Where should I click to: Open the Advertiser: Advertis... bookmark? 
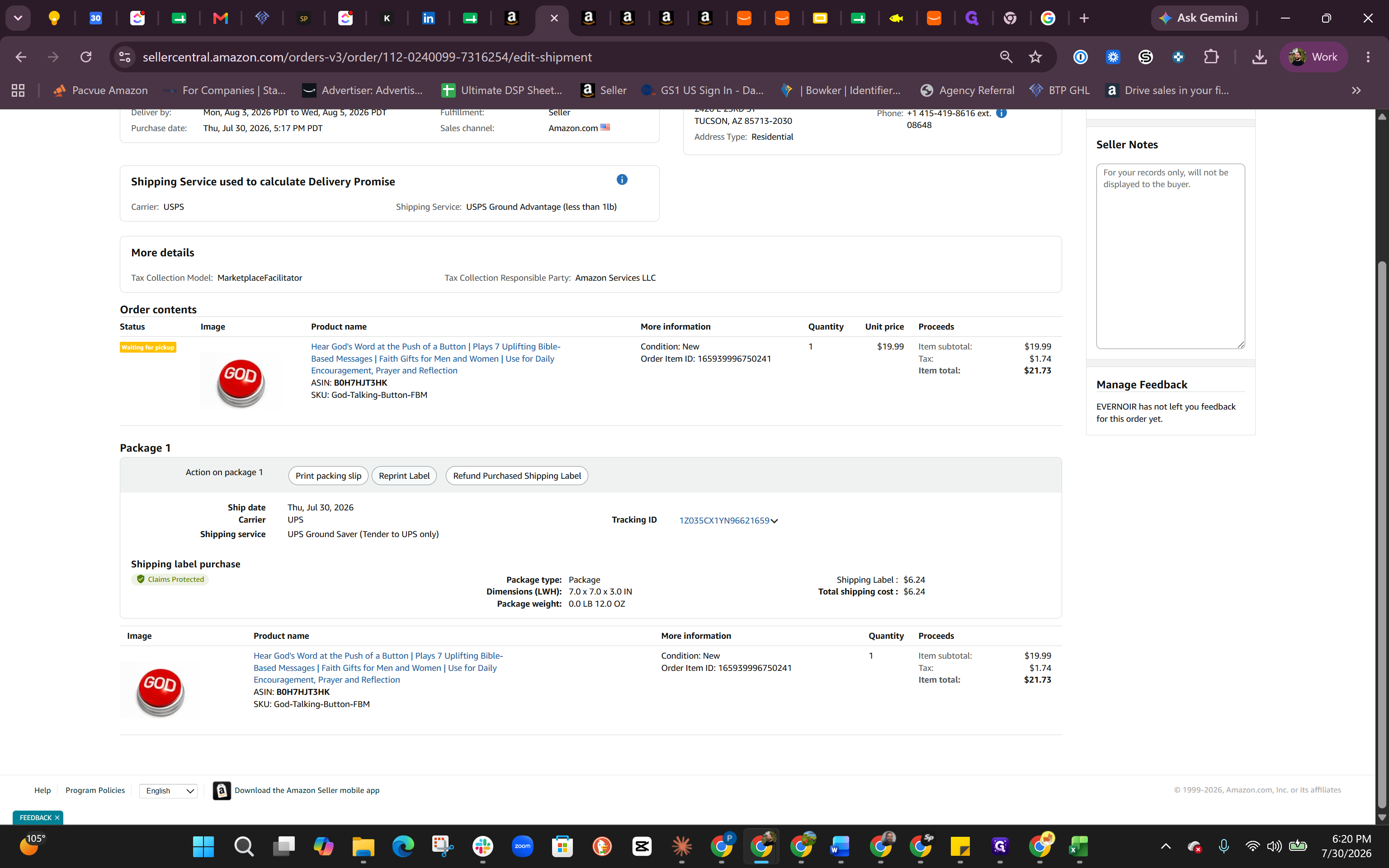coord(363,90)
